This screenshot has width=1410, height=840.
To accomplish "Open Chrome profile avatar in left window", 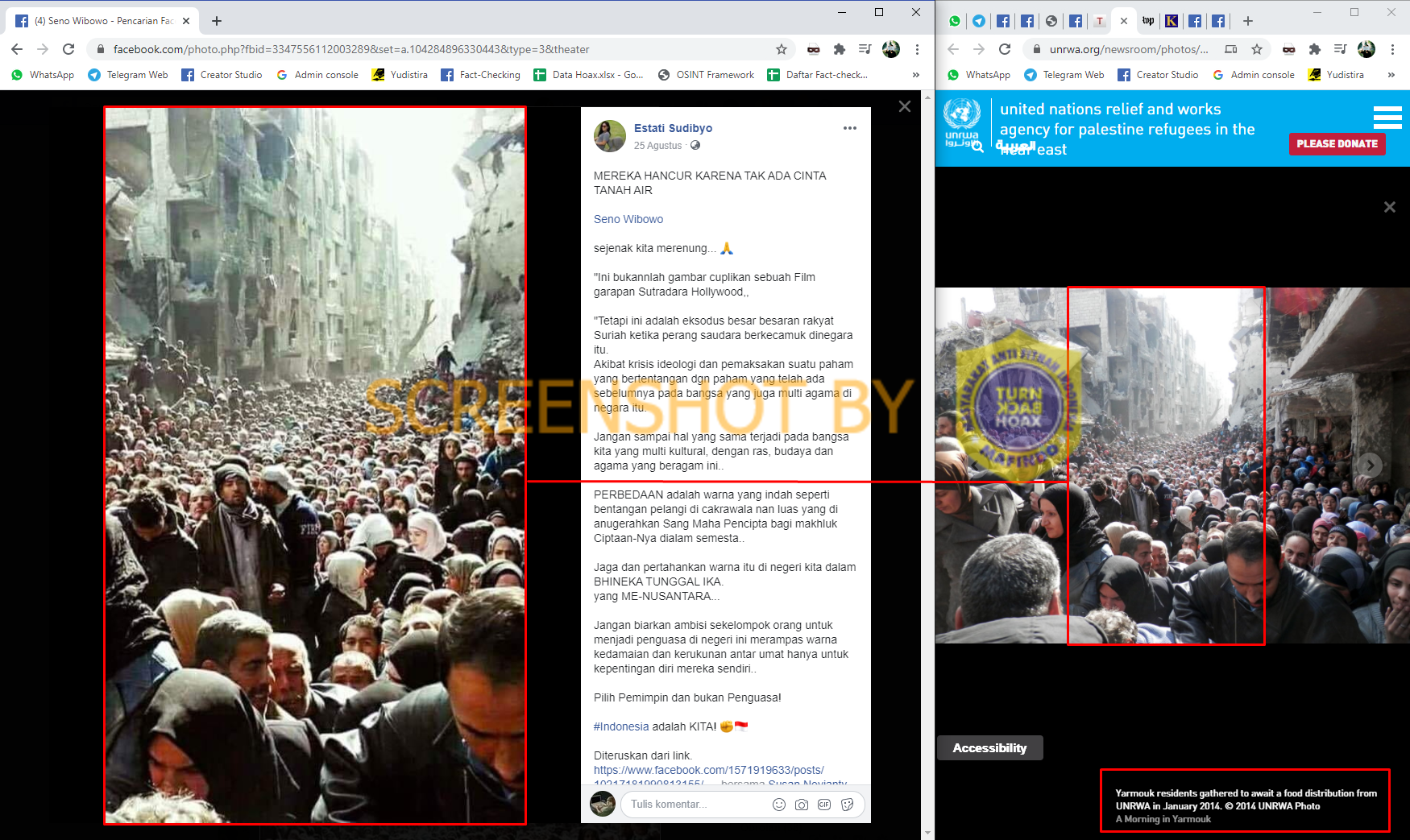I will [x=891, y=49].
